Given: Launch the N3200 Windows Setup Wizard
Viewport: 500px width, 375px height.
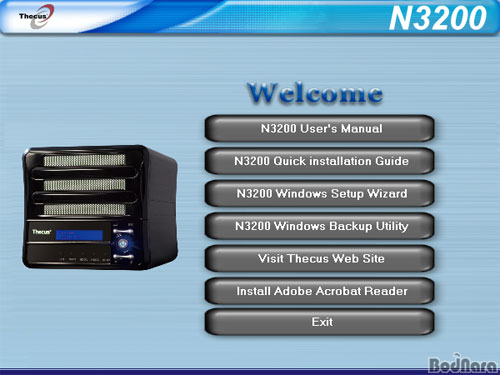Looking at the screenshot, I should point(319,194).
